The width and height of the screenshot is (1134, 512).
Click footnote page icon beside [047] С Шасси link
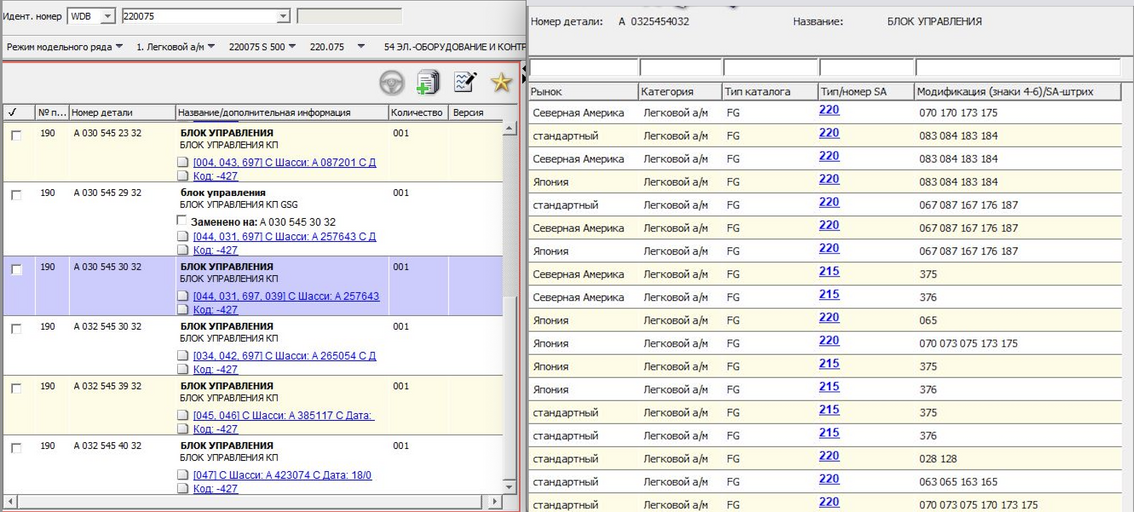tap(184, 475)
